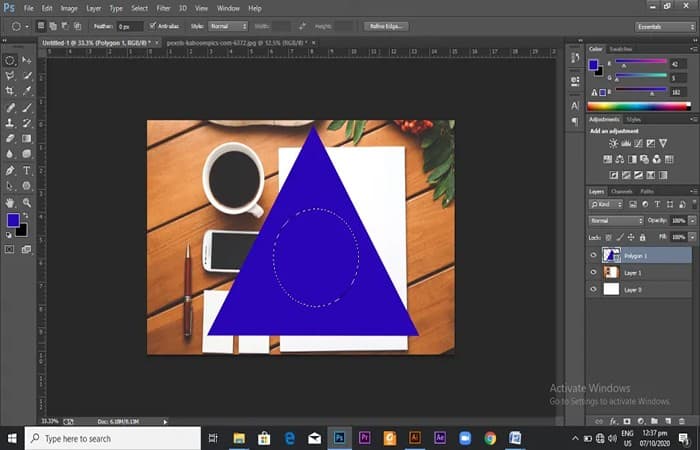Add a Curves adjustment
The height and width of the screenshot is (450, 700).
[638, 143]
